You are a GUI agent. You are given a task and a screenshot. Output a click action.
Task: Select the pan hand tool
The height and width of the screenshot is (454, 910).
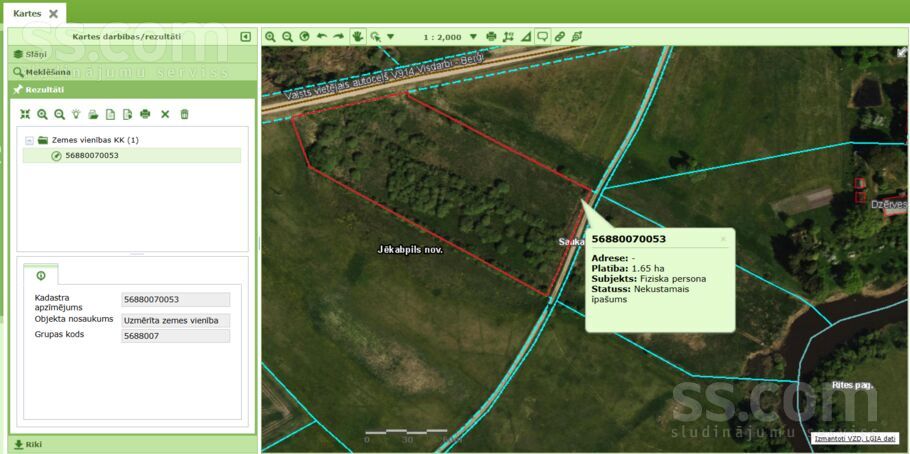358,37
